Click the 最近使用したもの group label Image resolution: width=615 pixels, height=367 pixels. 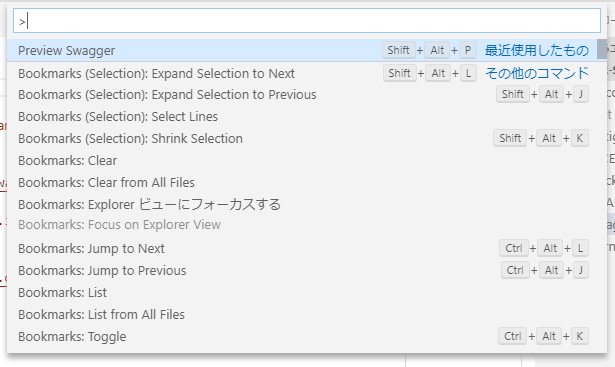(x=537, y=50)
